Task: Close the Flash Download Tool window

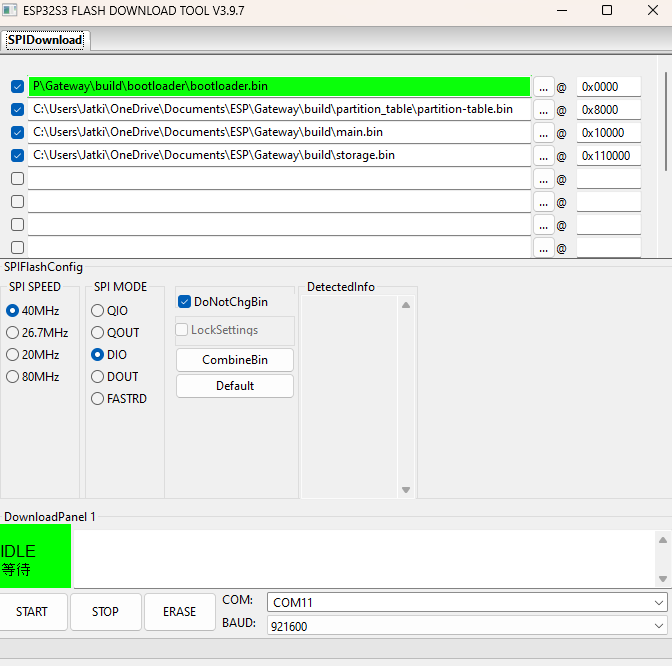Action: click(x=653, y=10)
